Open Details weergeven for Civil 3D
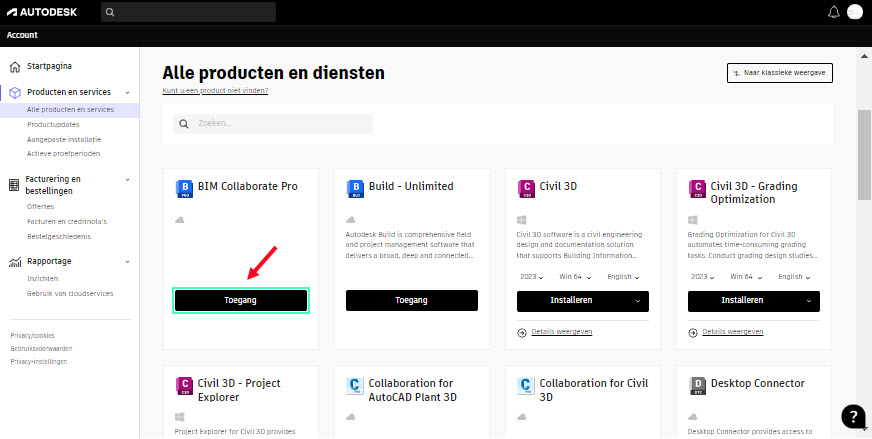Screen dimensions: 872x439 pos(562,332)
